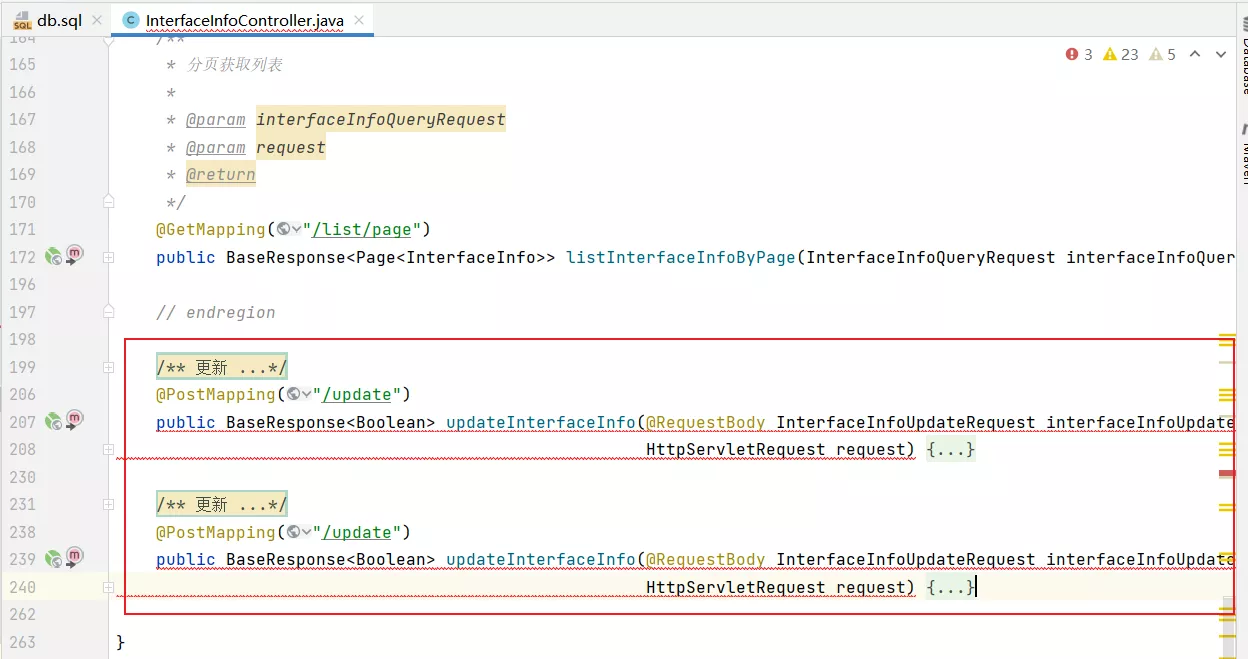
Task: Collapse region via fold marker on line 197
Action: click(x=108, y=312)
